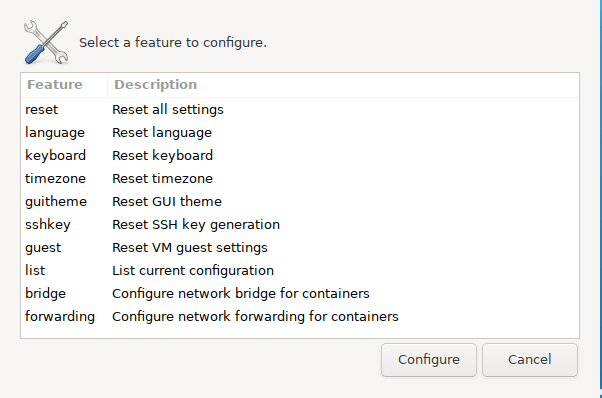Click the Cancel button
The image size is (602, 398).
coord(530,360)
